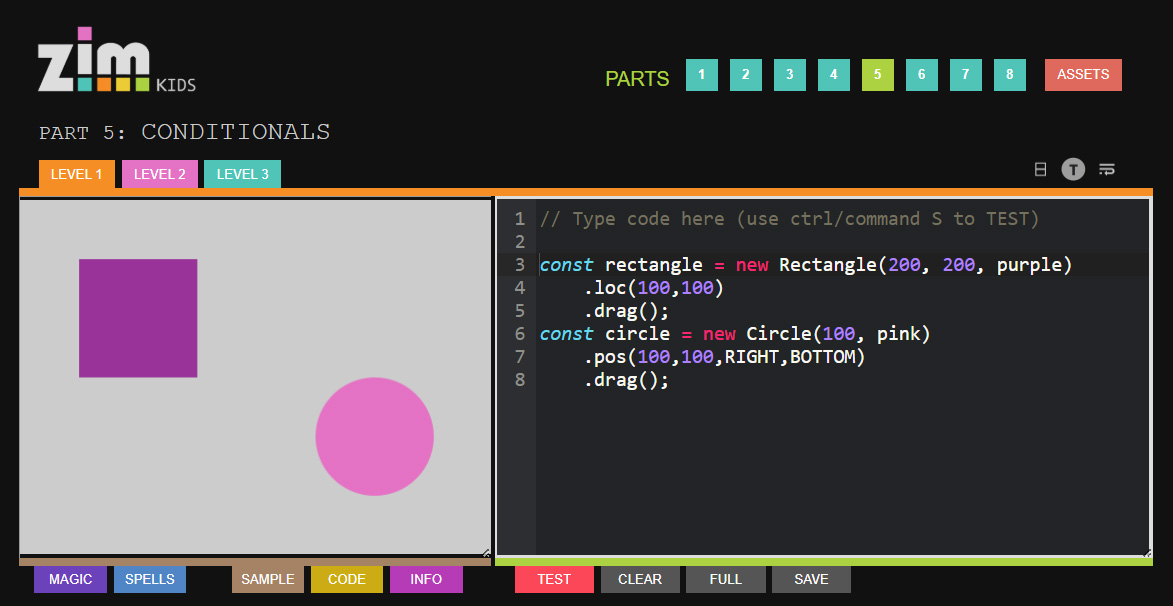Toggle the word wrap icon
This screenshot has height=606, width=1173.
1106,170
